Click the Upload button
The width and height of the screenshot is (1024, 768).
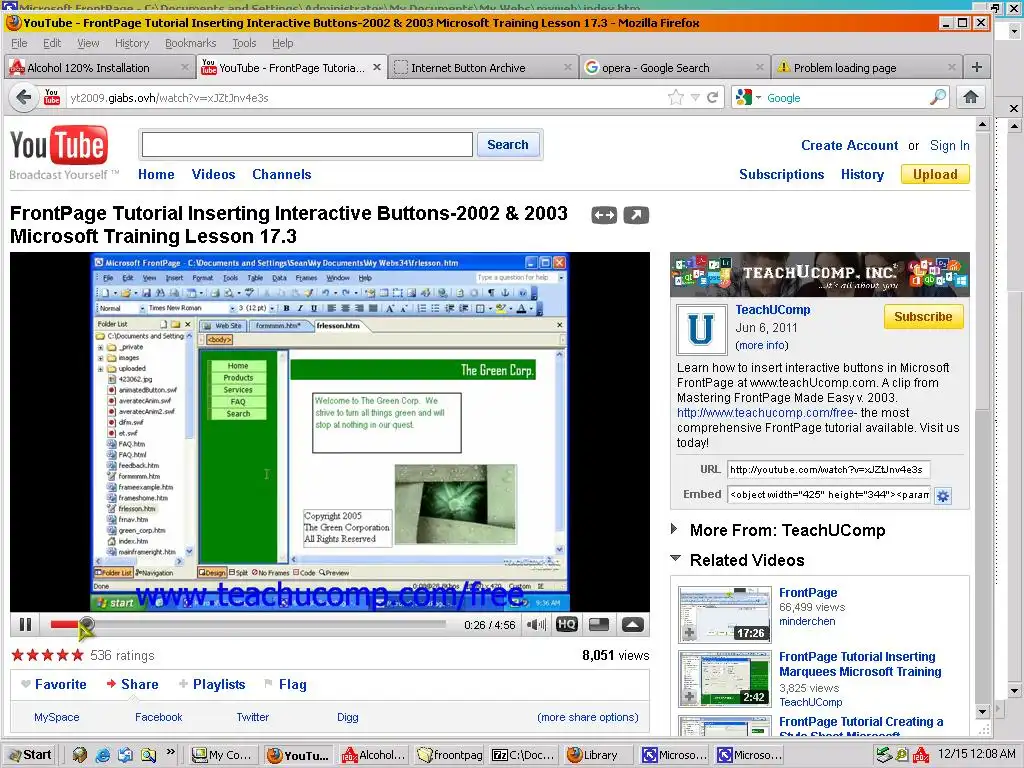pos(935,174)
